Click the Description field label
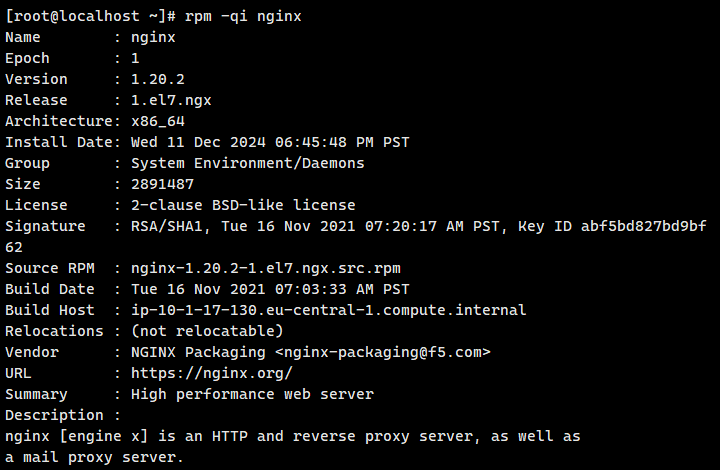 (x=54, y=415)
